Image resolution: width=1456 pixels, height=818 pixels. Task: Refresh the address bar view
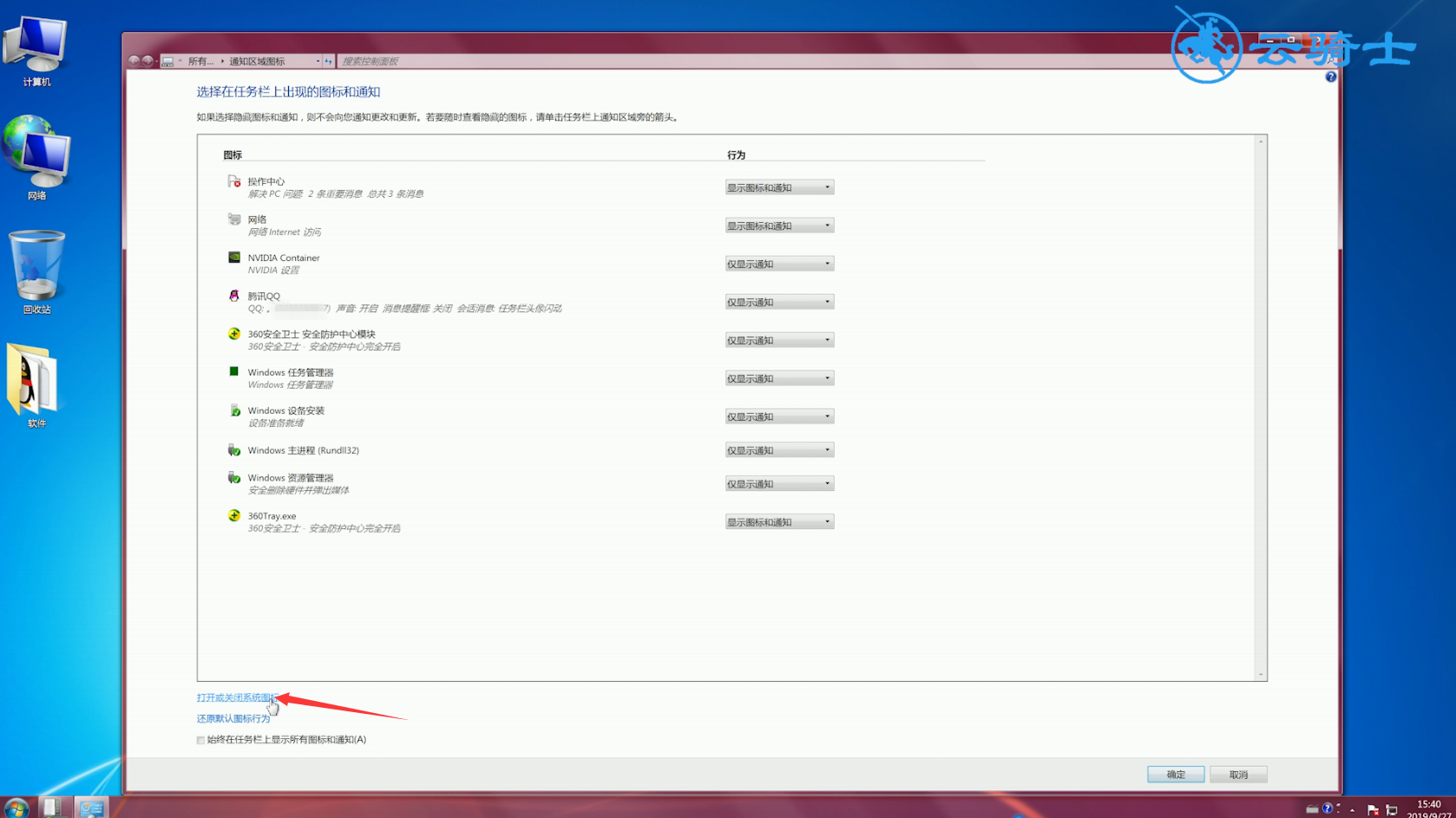tap(328, 61)
